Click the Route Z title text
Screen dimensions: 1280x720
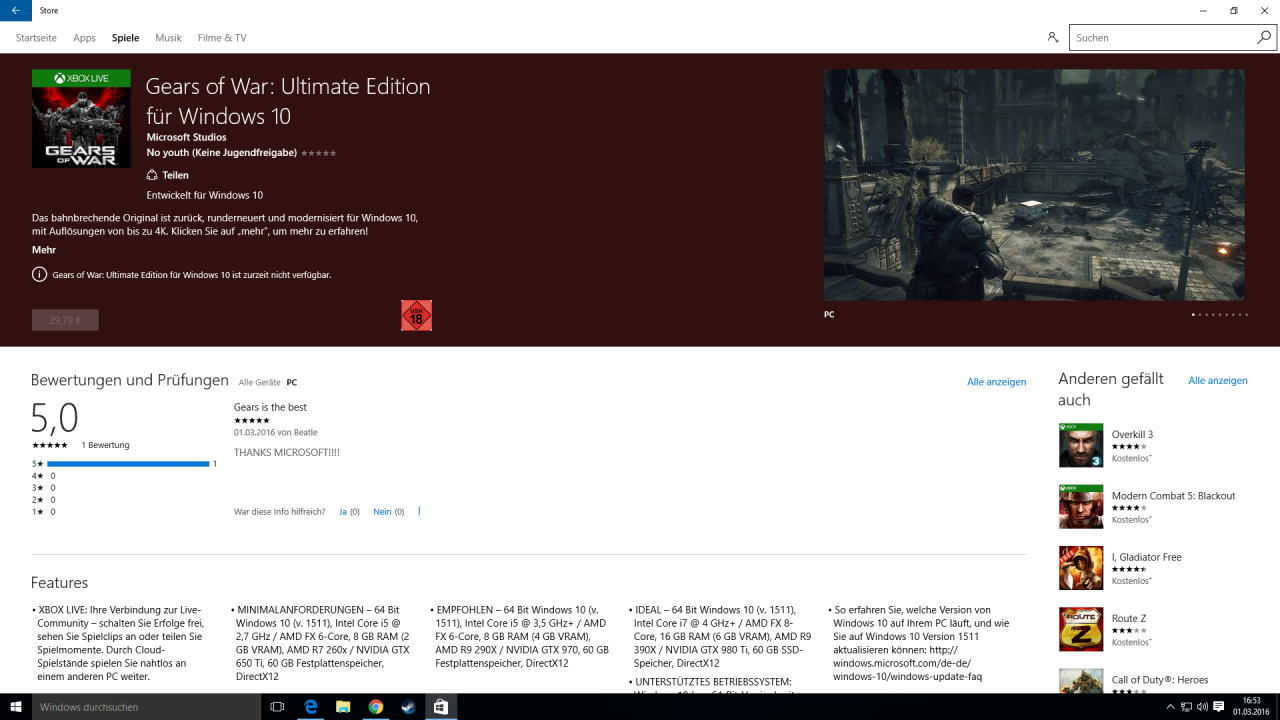1129,619
